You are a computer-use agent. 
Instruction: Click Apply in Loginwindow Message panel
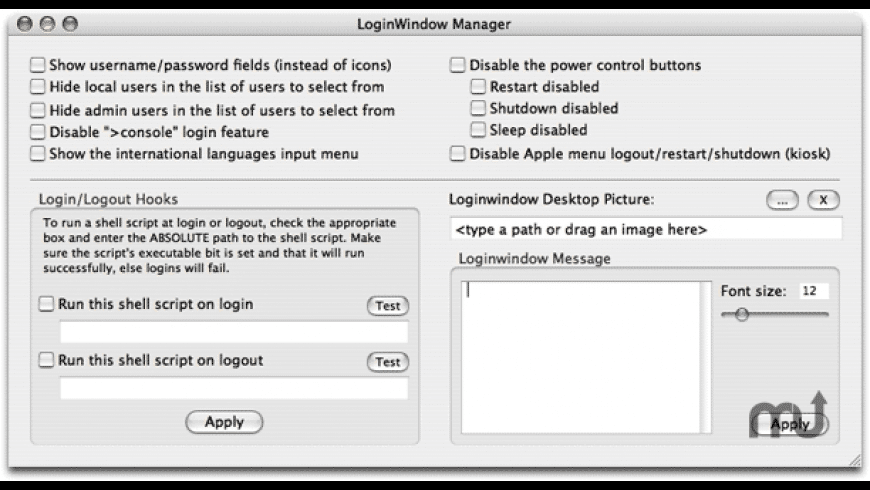(790, 425)
